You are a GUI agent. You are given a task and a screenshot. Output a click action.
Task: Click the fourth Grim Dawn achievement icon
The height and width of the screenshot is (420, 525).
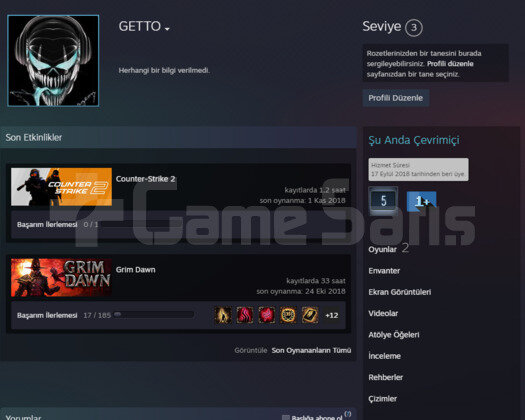288,315
